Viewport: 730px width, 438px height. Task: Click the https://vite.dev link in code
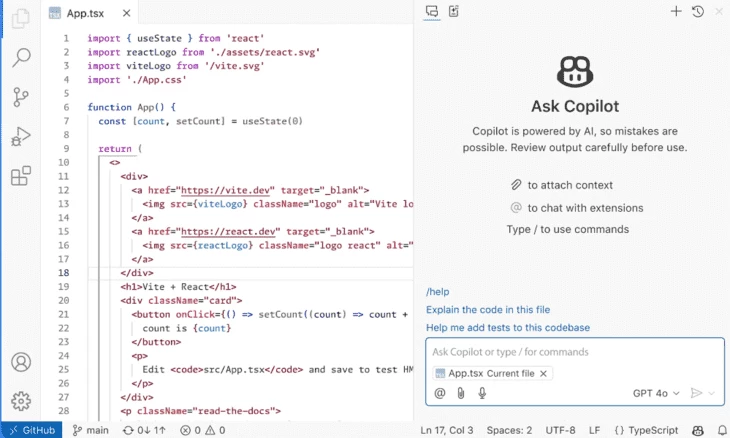(225, 190)
